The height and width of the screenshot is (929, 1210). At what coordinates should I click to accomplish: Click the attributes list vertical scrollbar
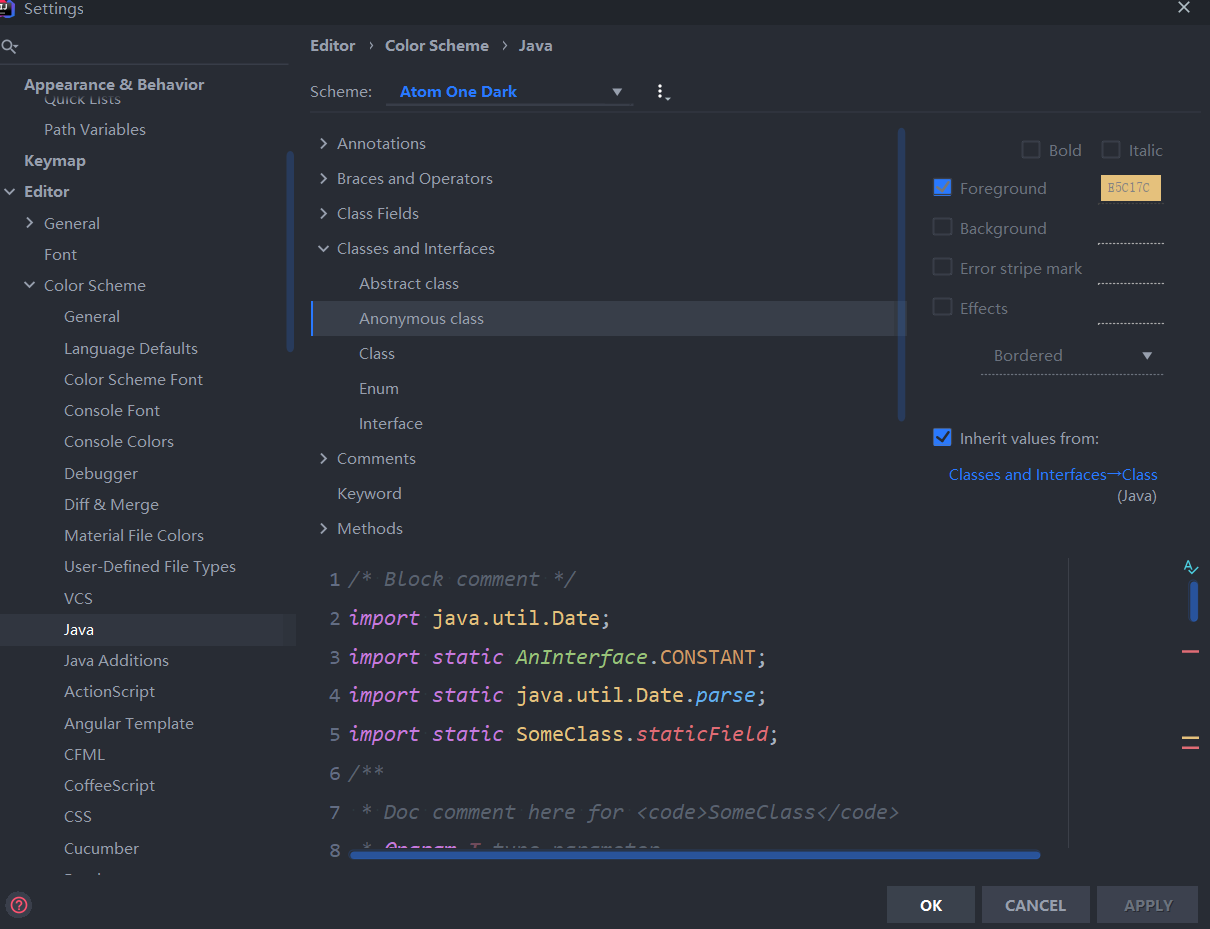[x=901, y=273]
